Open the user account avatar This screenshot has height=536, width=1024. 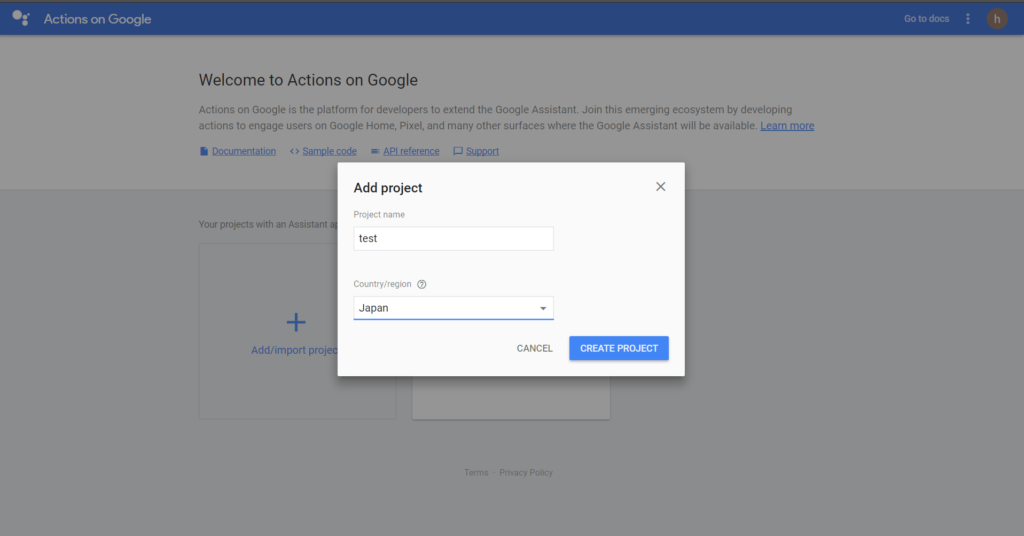(997, 19)
